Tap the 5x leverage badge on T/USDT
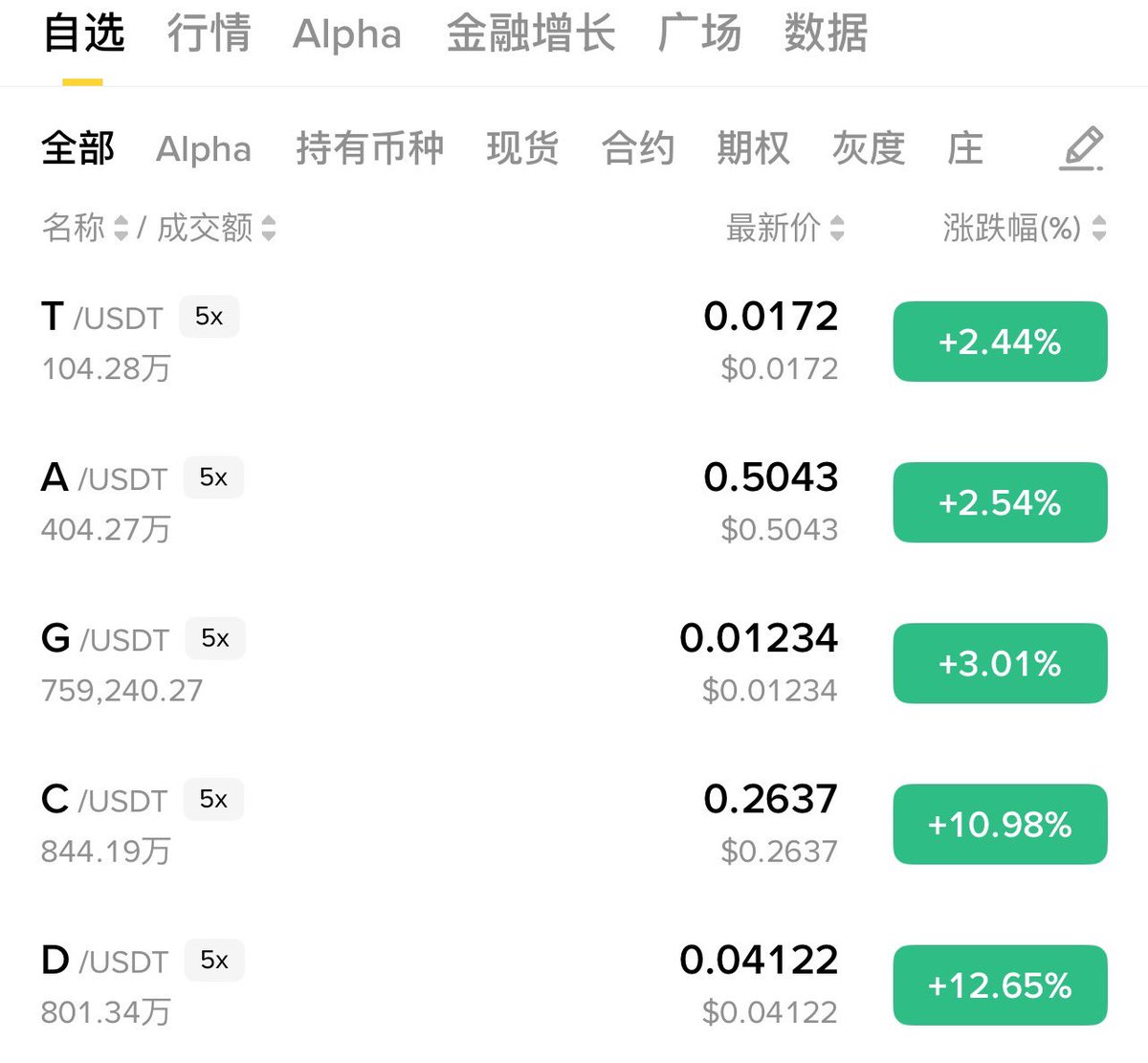This screenshot has height=1063, width=1148. pos(210,317)
